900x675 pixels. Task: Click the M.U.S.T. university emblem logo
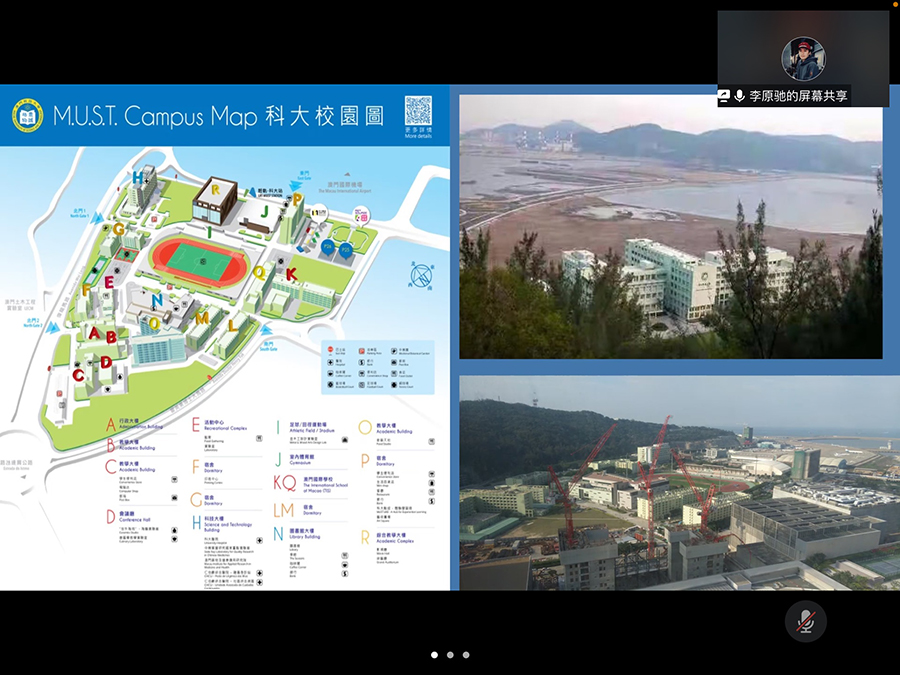28,116
